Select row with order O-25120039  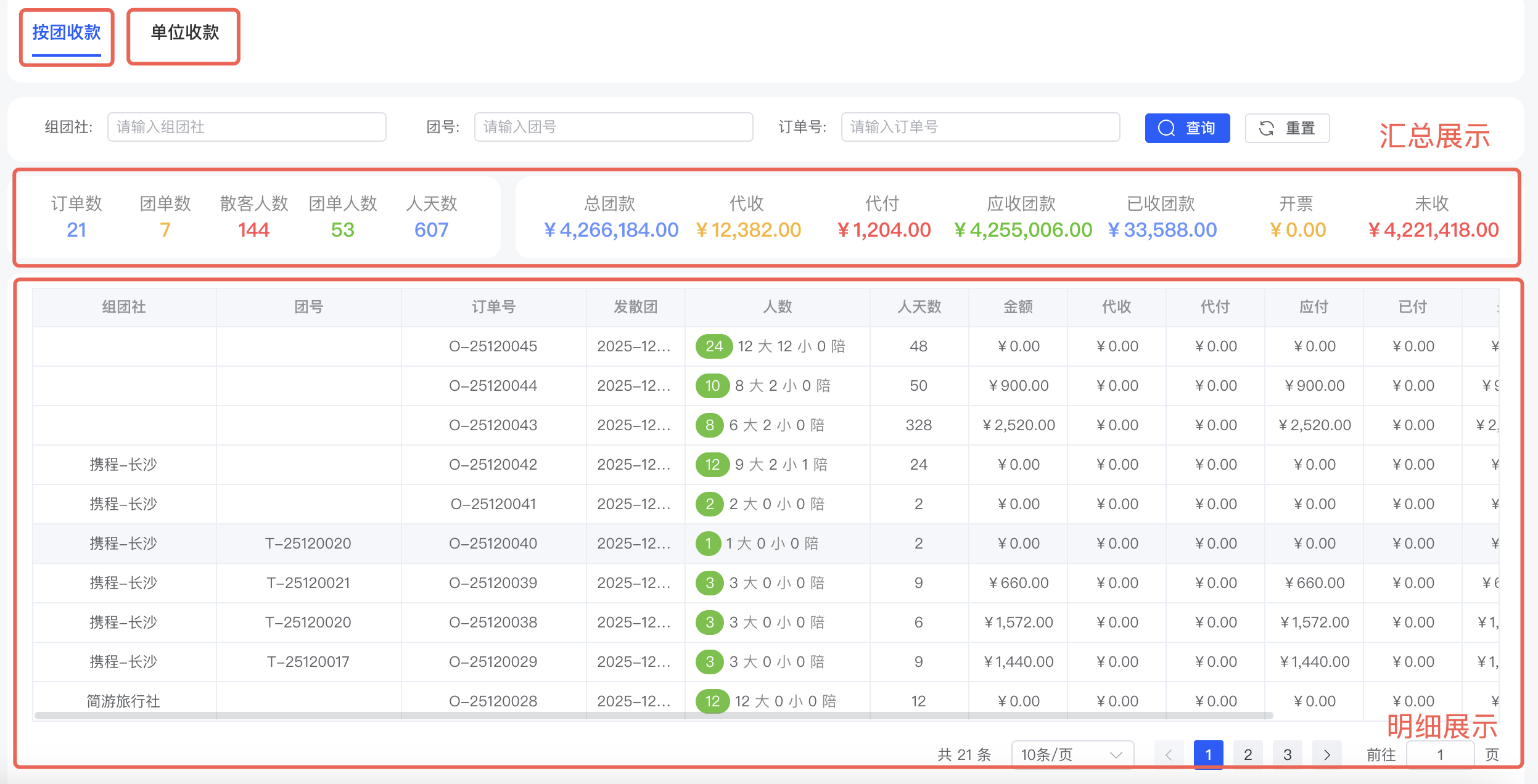coord(493,583)
